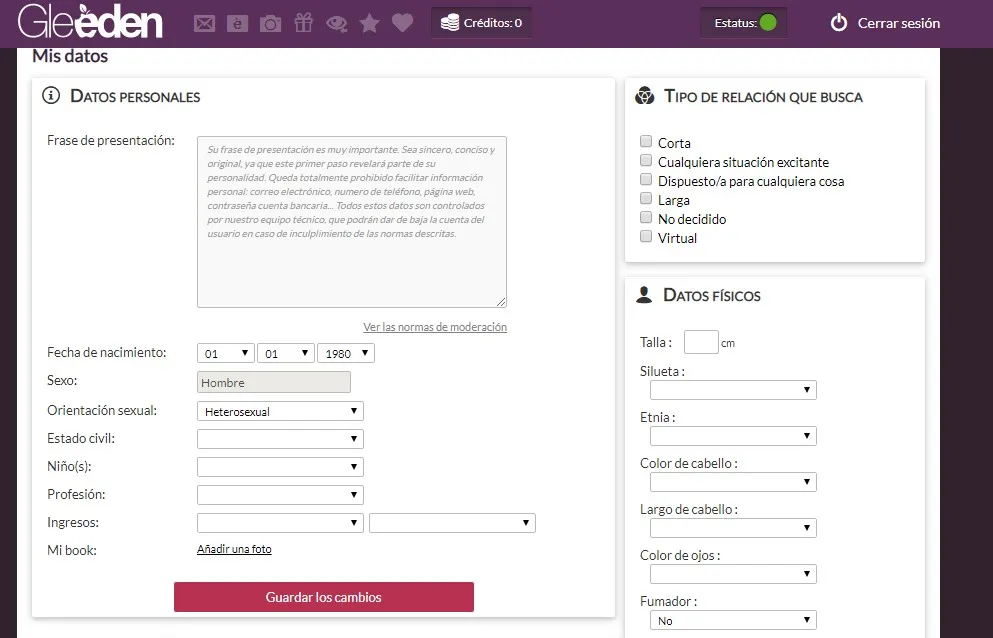Open the Color de ojos dropdown
The image size is (993, 638).
pos(733,574)
